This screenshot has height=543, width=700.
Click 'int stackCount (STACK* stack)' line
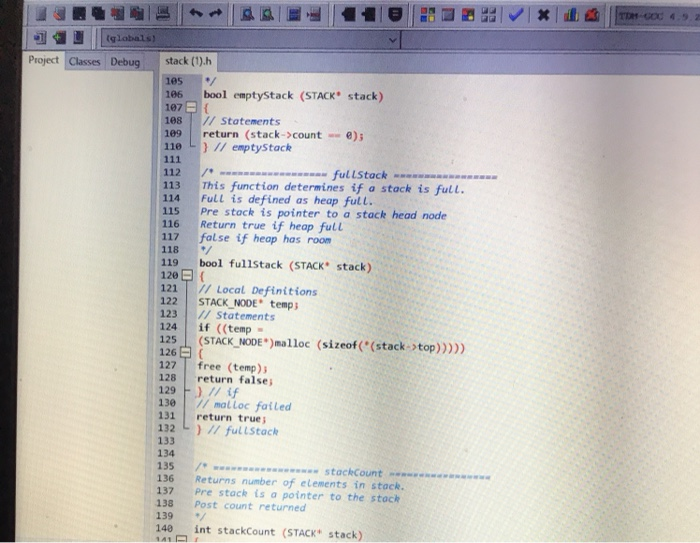(x=278, y=531)
